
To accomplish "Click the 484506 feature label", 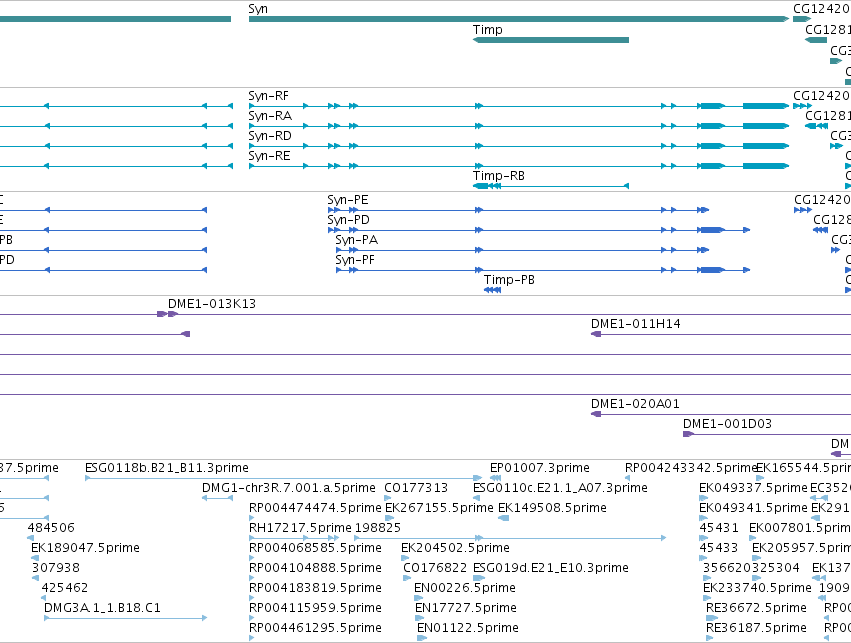I will click(51, 528).
